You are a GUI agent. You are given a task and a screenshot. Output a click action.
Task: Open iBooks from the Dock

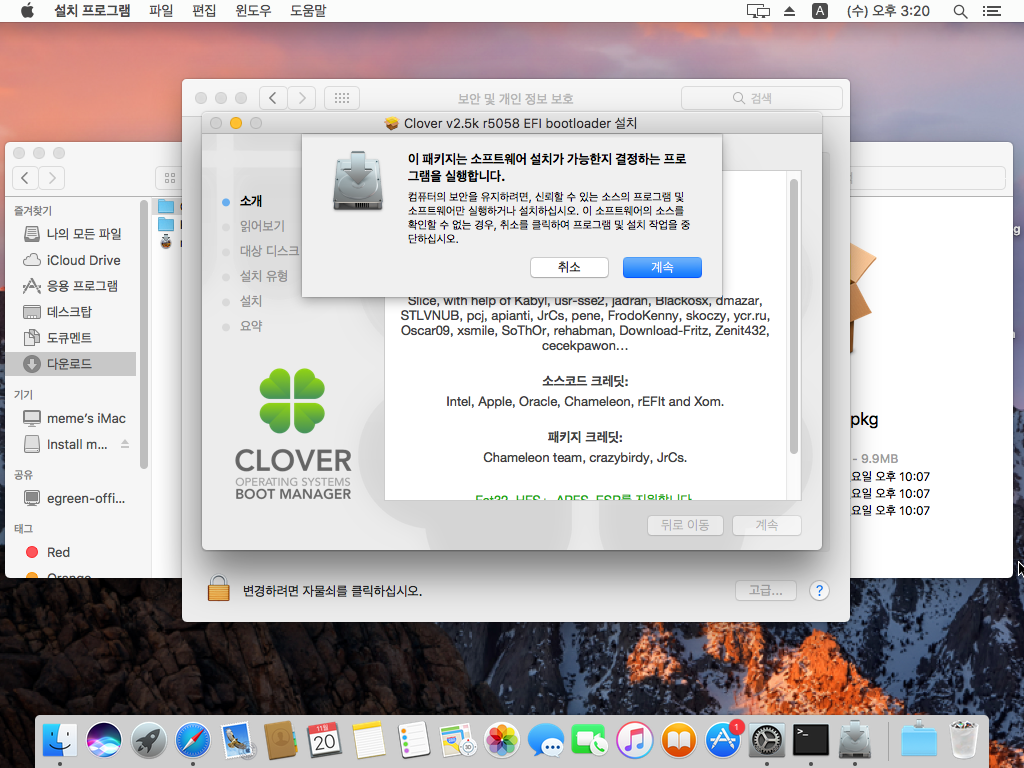point(679,741)
